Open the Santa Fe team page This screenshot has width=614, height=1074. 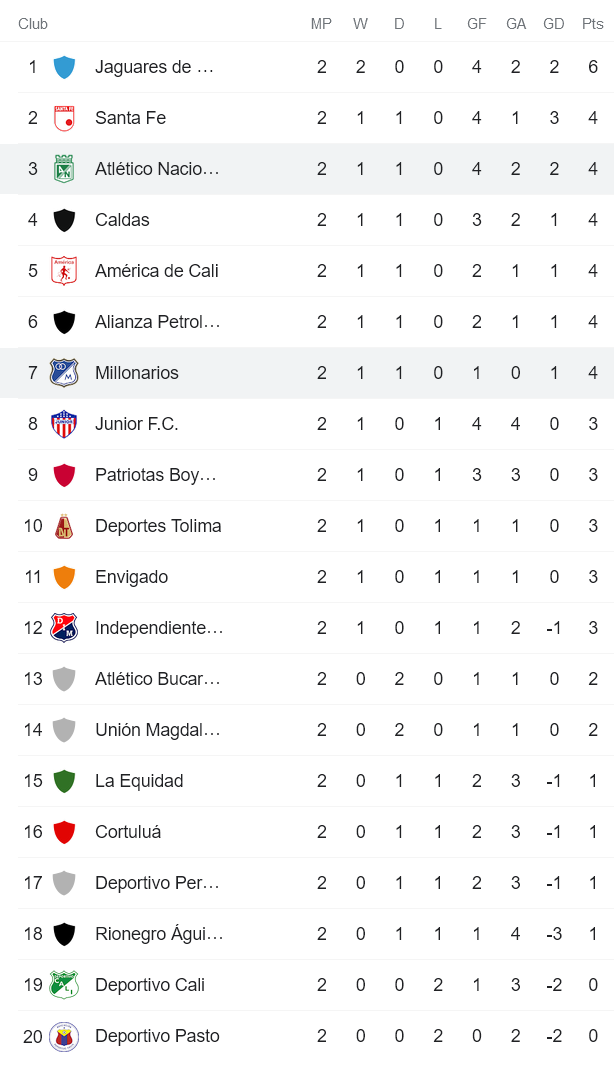[128, 117]
